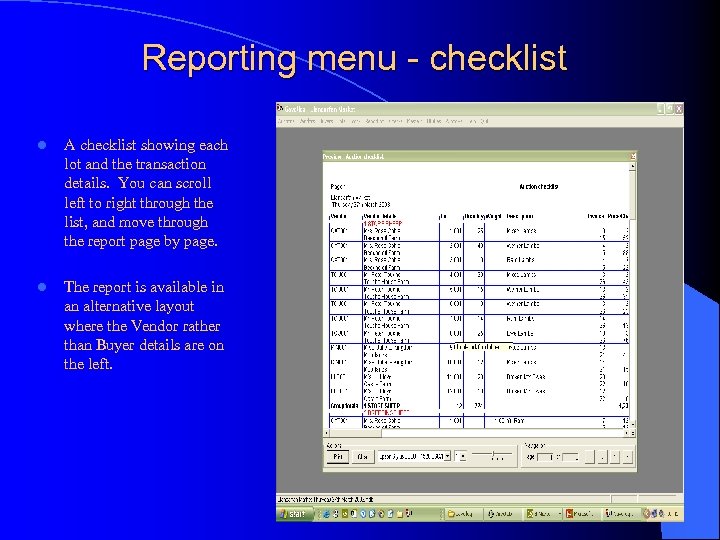Go to the next report page

615,457
